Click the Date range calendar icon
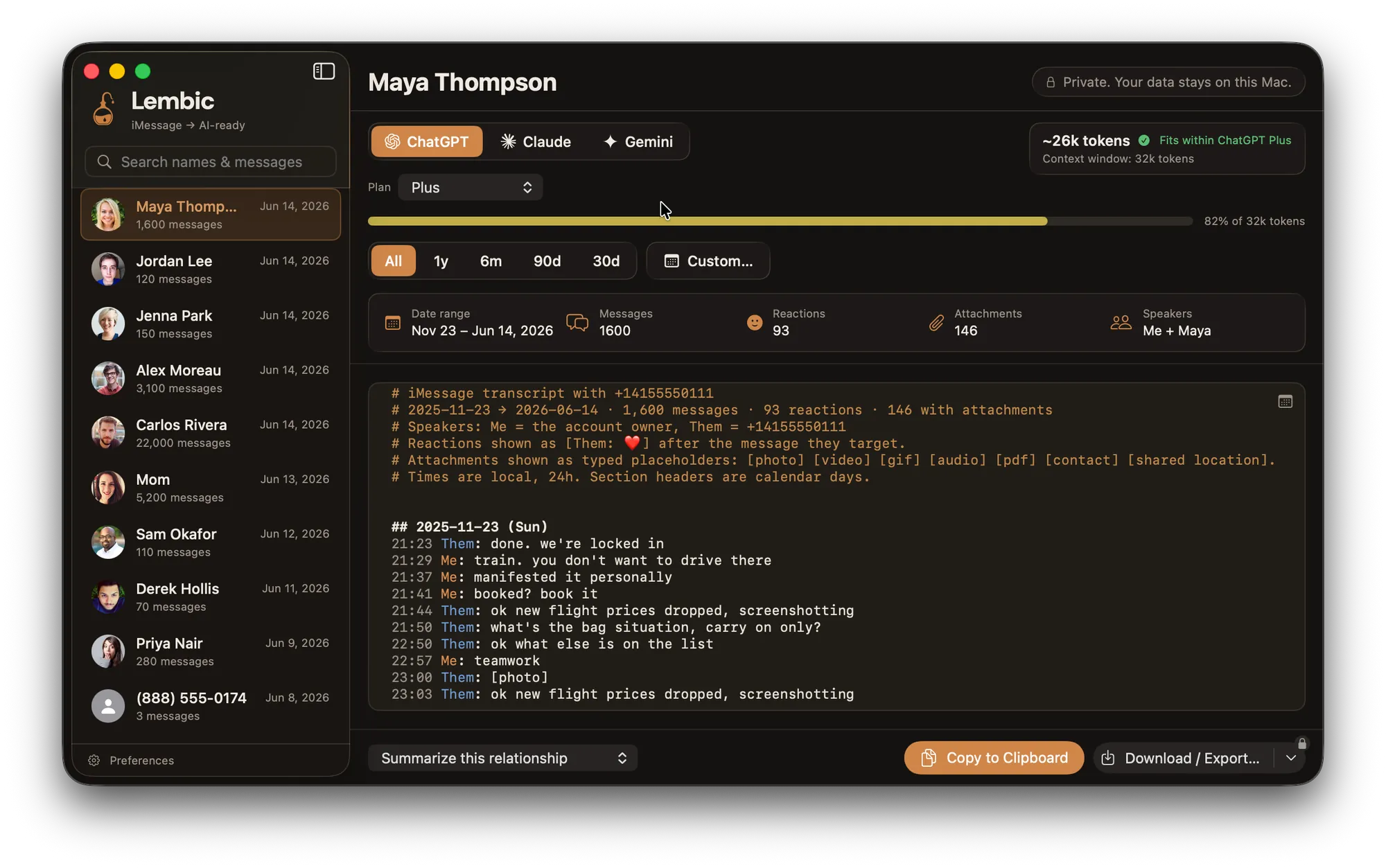1386x868 pixels. point(393,322)
